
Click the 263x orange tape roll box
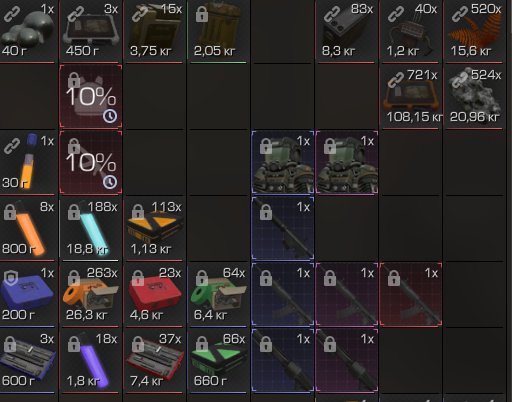90,295
